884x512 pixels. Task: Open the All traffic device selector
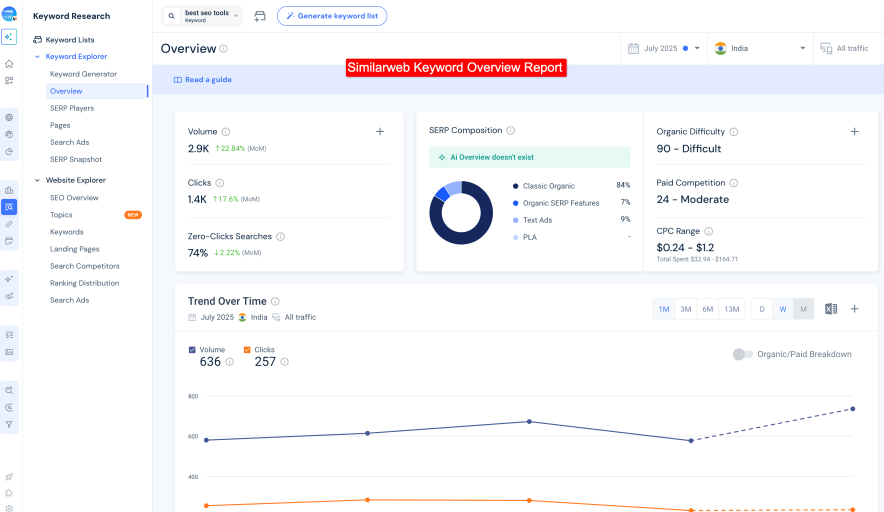(x=845, y=48)
